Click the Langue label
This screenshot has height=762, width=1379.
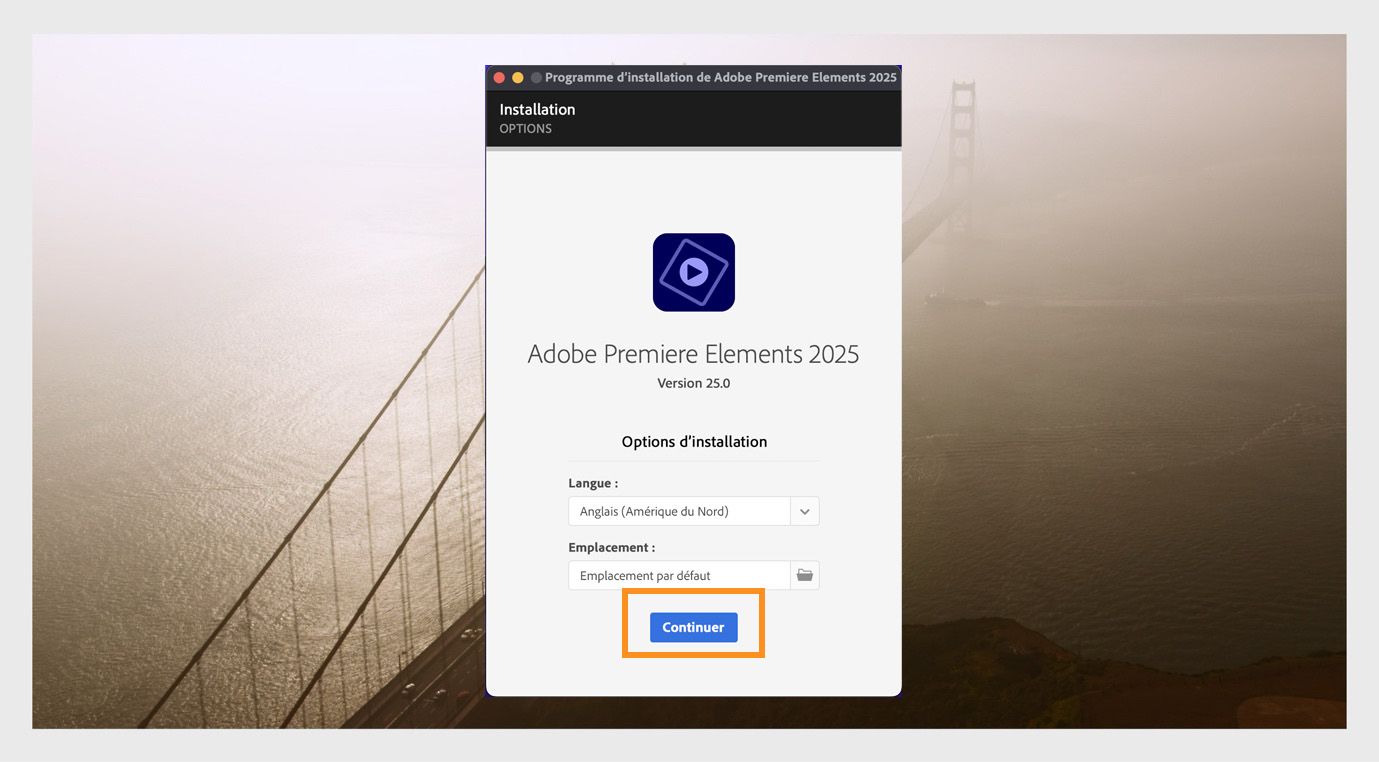coord(593,483)
